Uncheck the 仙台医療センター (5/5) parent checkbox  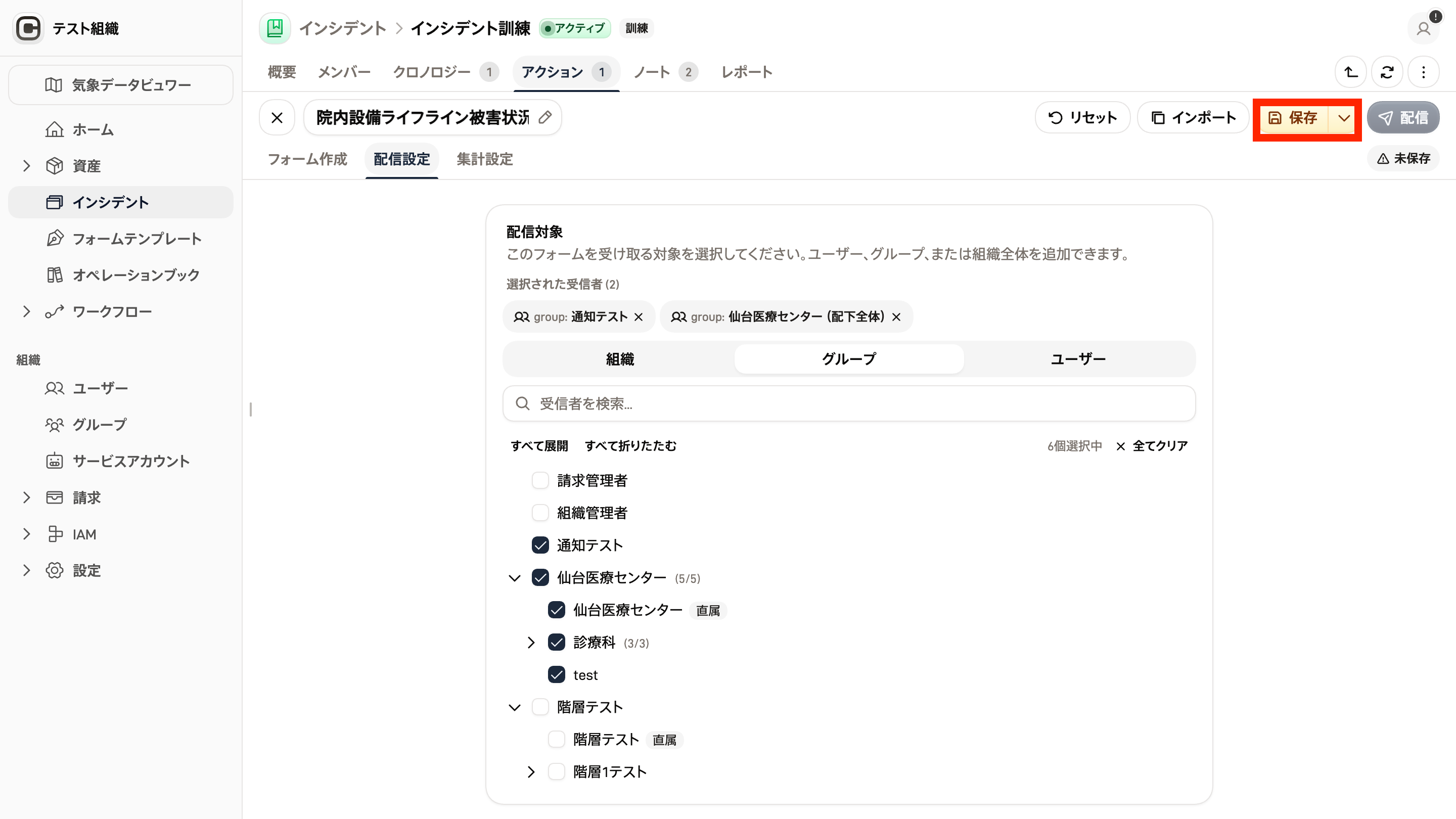point(540,578)
